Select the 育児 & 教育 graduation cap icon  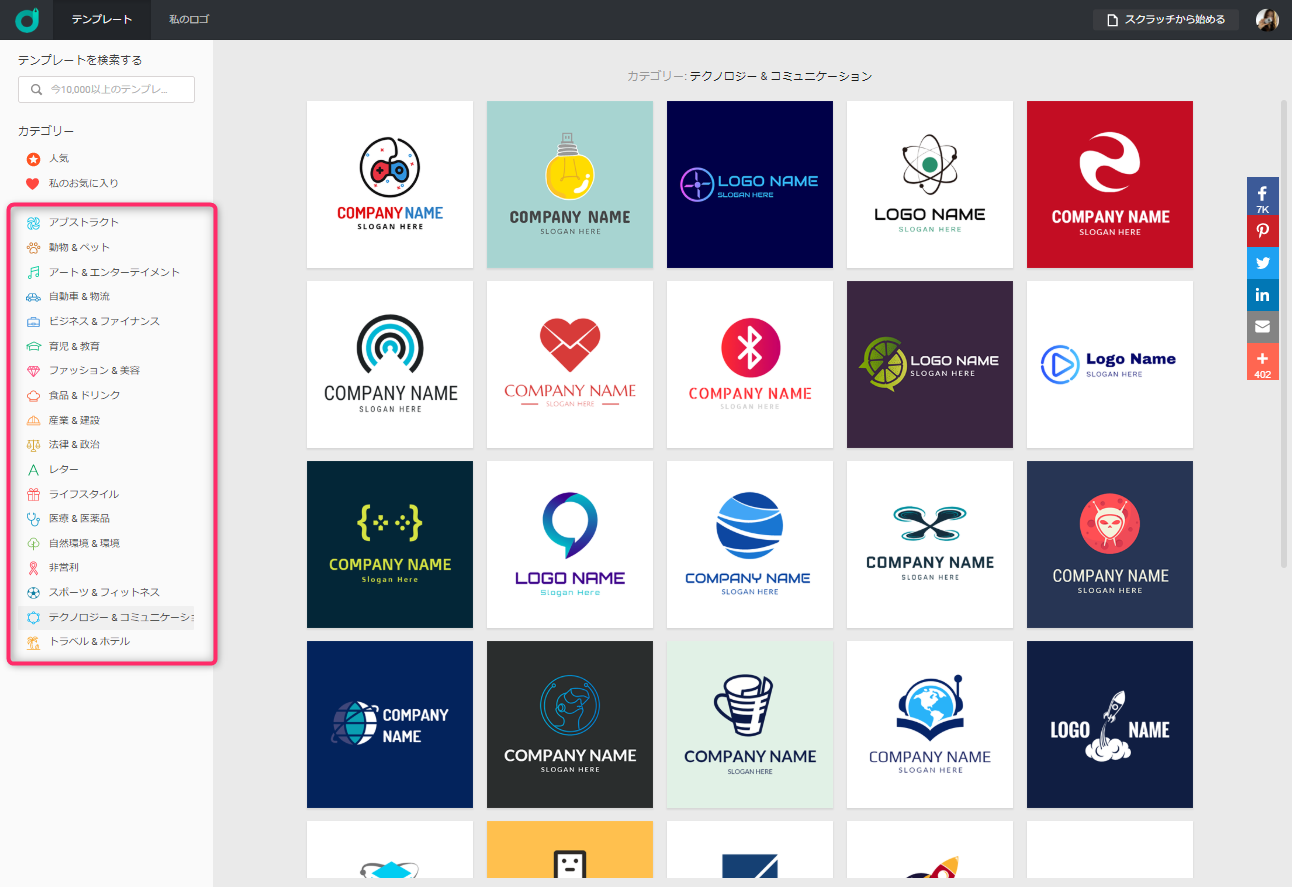pyautogui.click(x=33, y=346)
